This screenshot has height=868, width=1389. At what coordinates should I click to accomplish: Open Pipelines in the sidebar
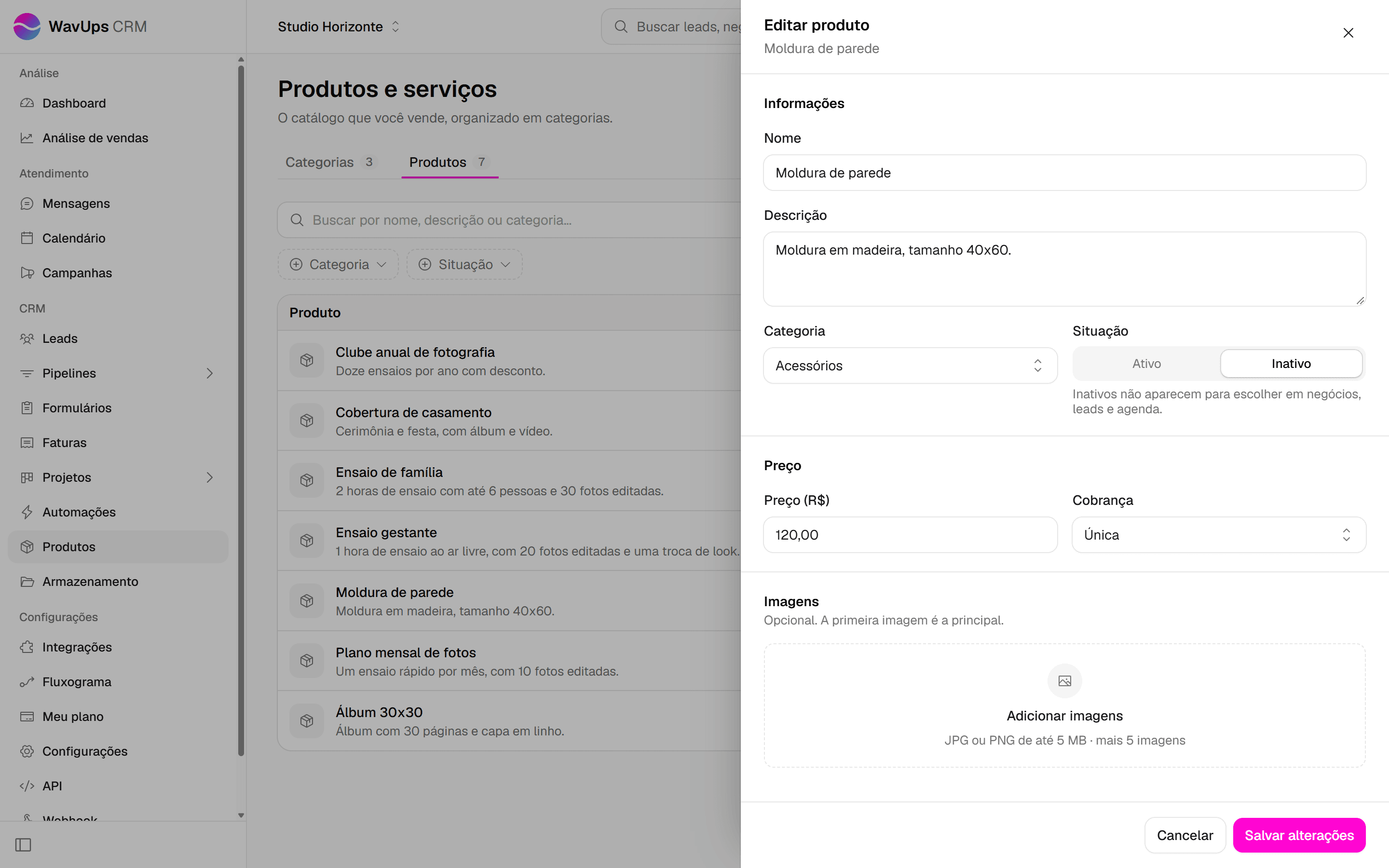(x=118, y=373)
